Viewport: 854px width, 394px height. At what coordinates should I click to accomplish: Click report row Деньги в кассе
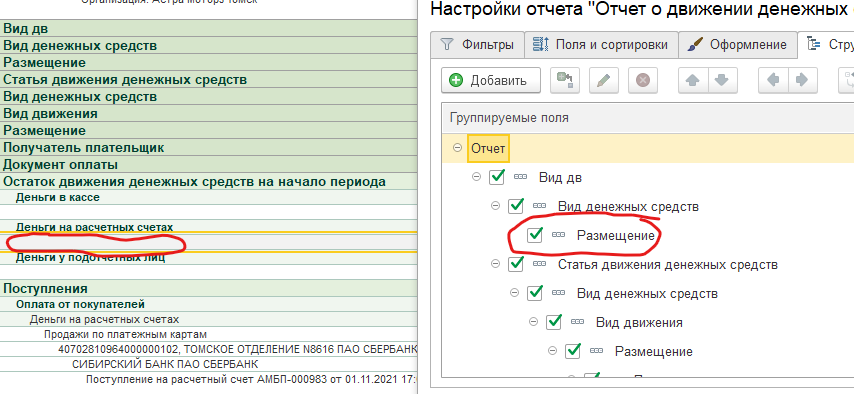click(x=209, y=197)
